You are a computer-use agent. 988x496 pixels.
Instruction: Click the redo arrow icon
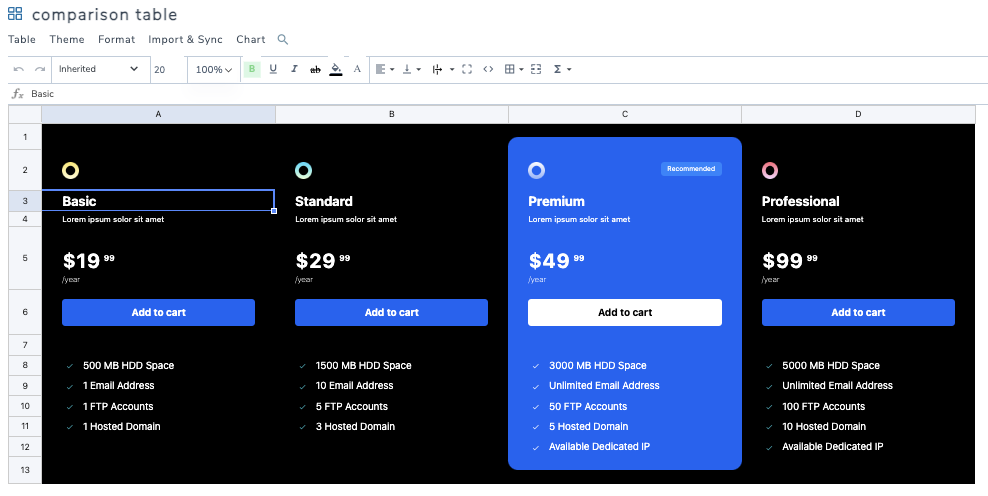pyautogui.click(x=40, y=69)
